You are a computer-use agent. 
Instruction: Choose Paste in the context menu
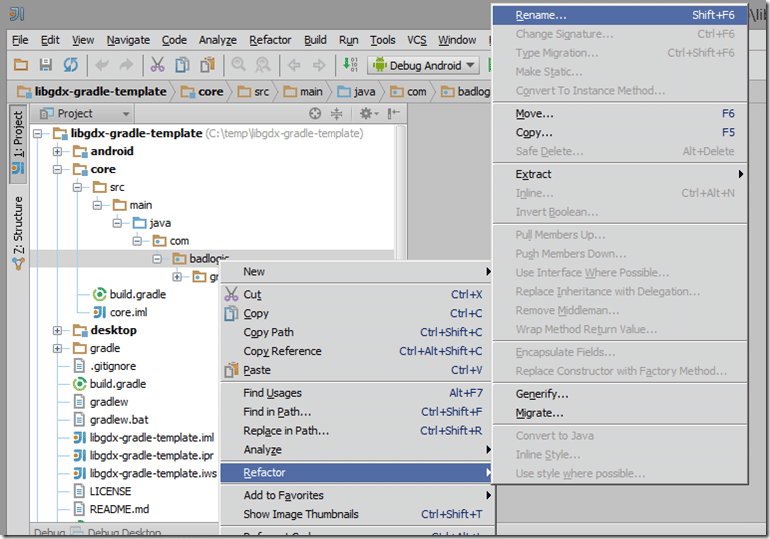[x=356, y=370]
